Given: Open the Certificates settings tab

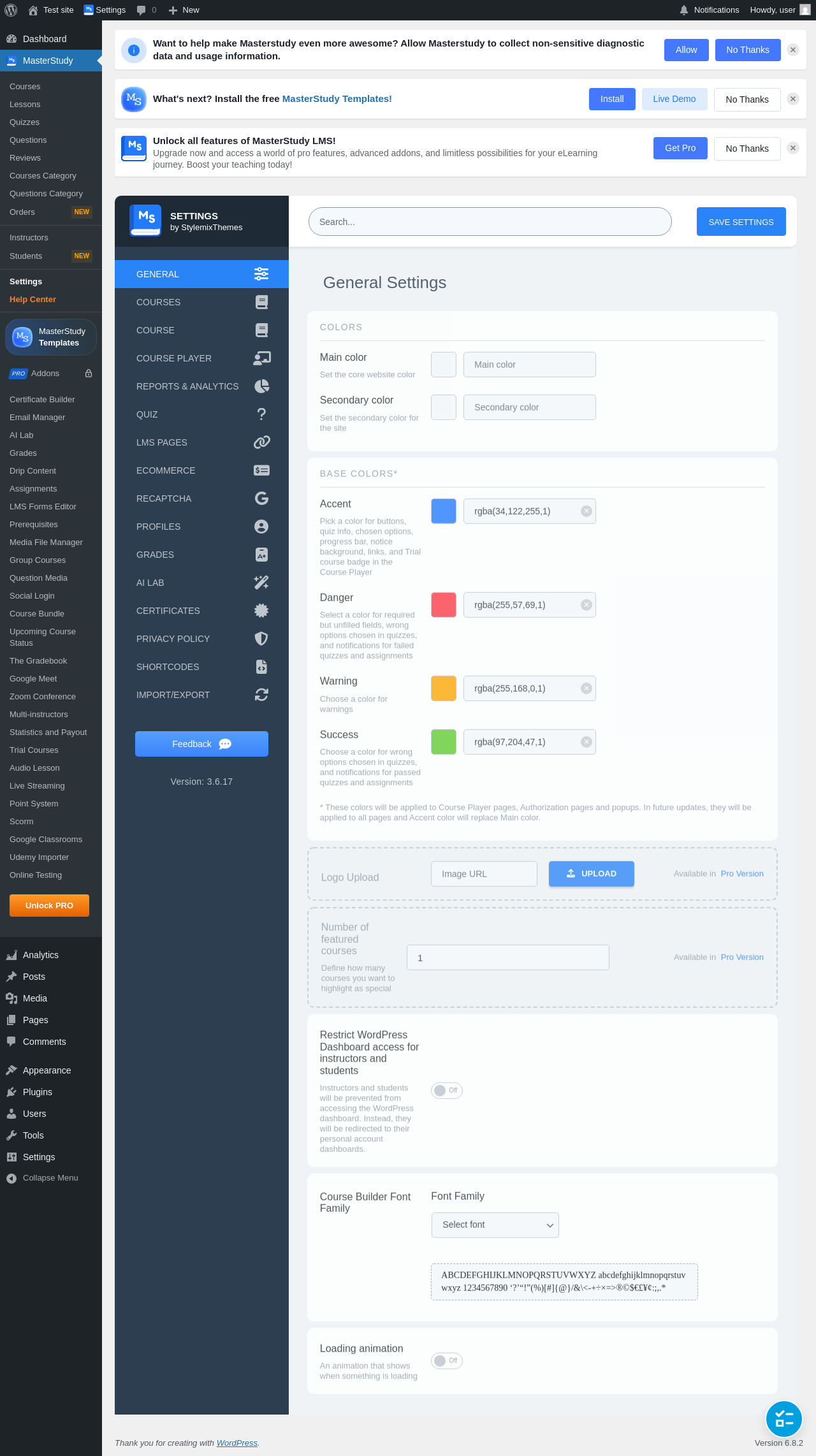Looking at the screenshot, I should (x=201, y=611).
